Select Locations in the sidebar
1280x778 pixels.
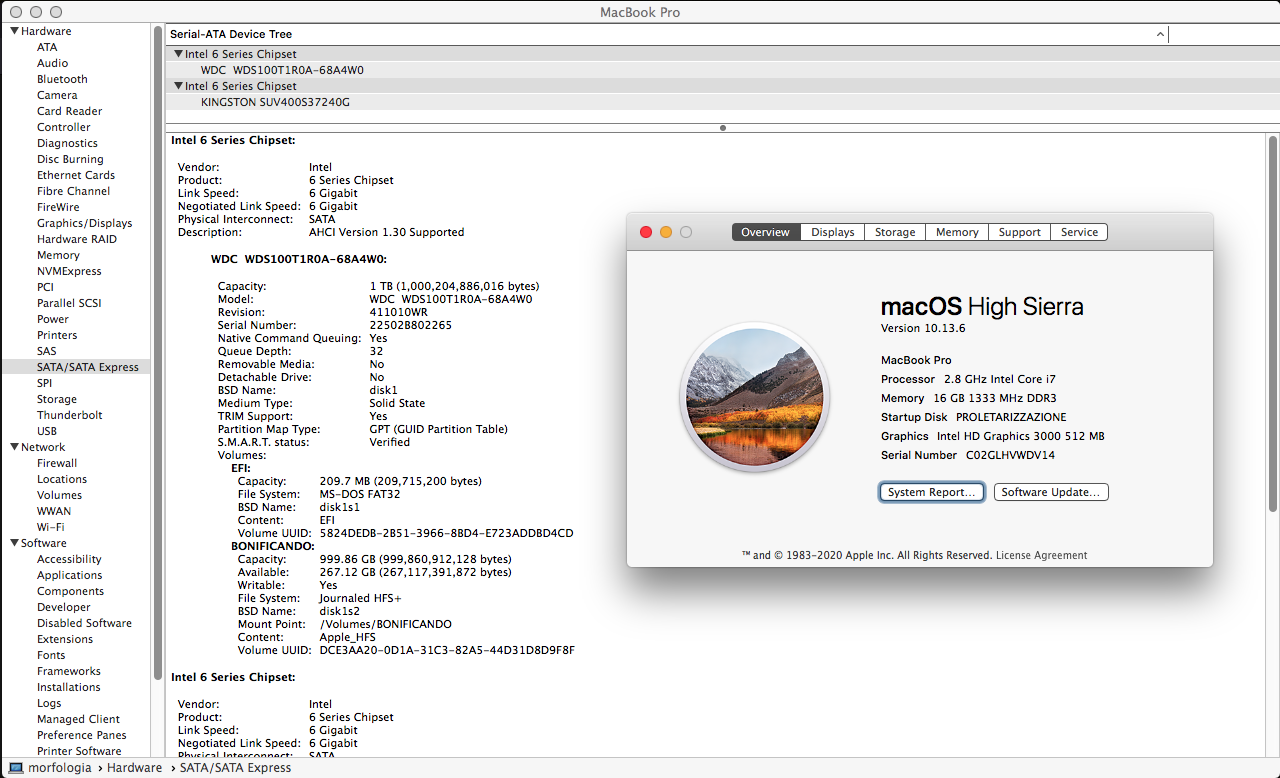(x=62, y=479)
